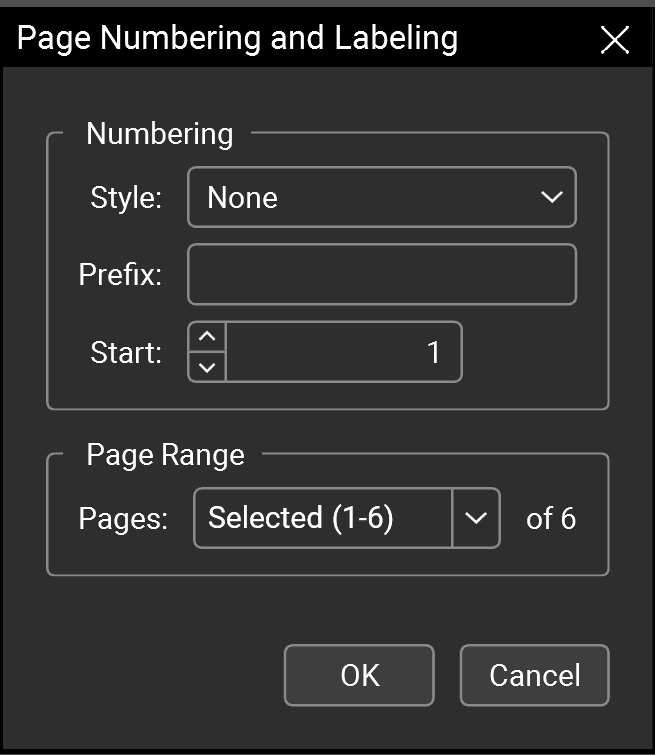Screen dimensions: 655x755
Task: Click the Pages field showing Selected (1-6)
Action: click(323, 518)
